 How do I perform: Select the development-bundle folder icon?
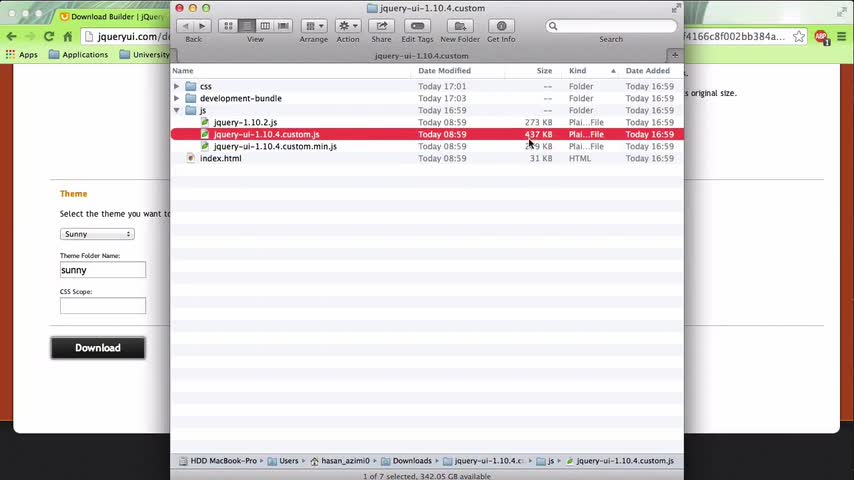tap(191, 98)
